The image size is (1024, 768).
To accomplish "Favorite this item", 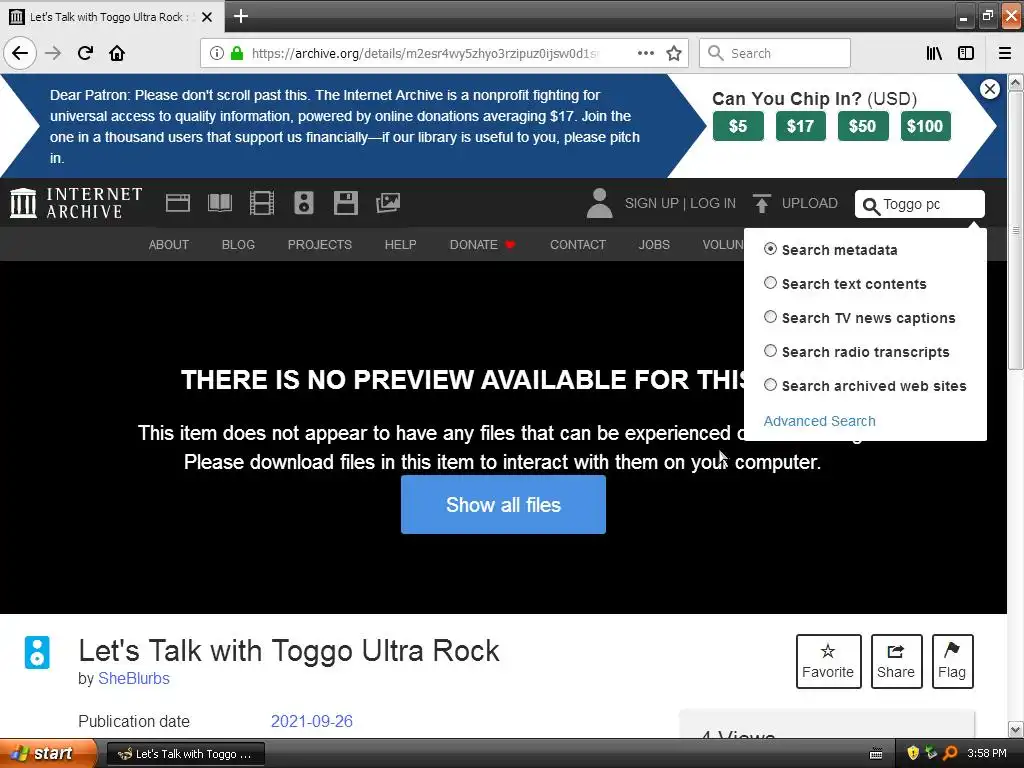I will (828, 661).
